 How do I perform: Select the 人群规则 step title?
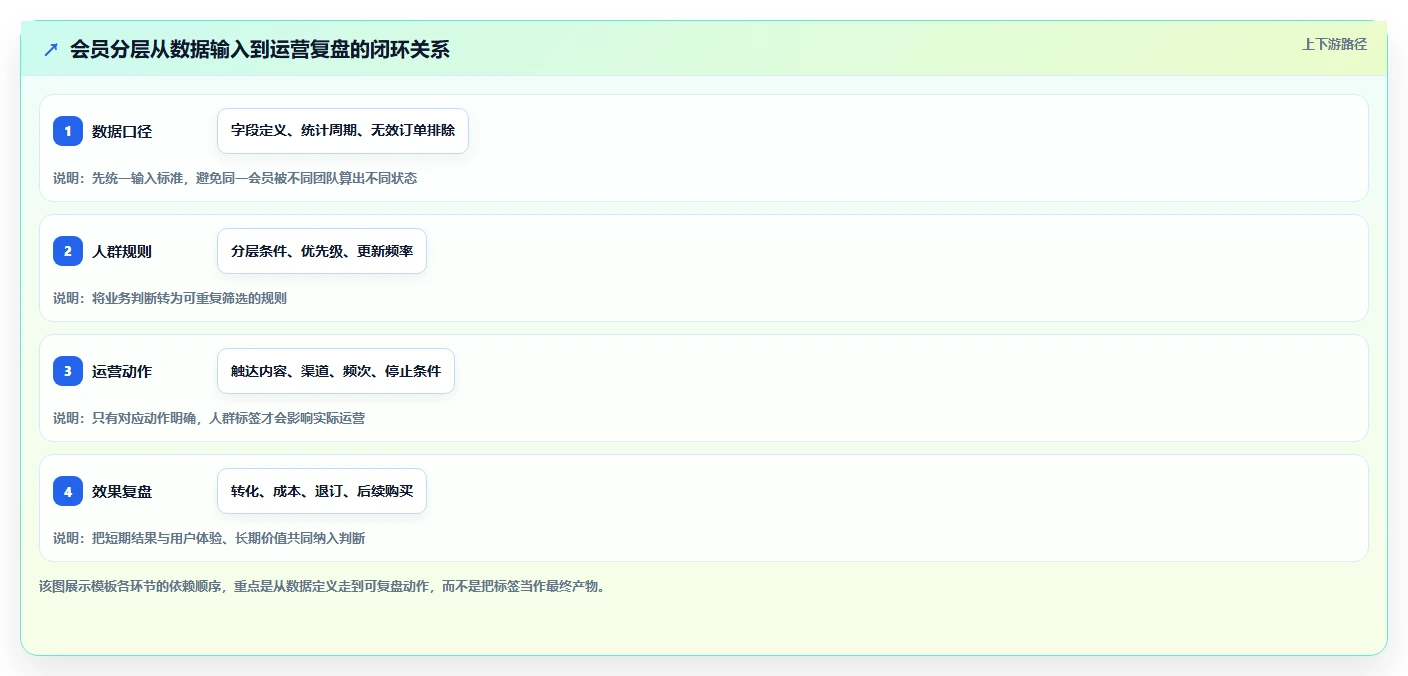click(122, 251)
